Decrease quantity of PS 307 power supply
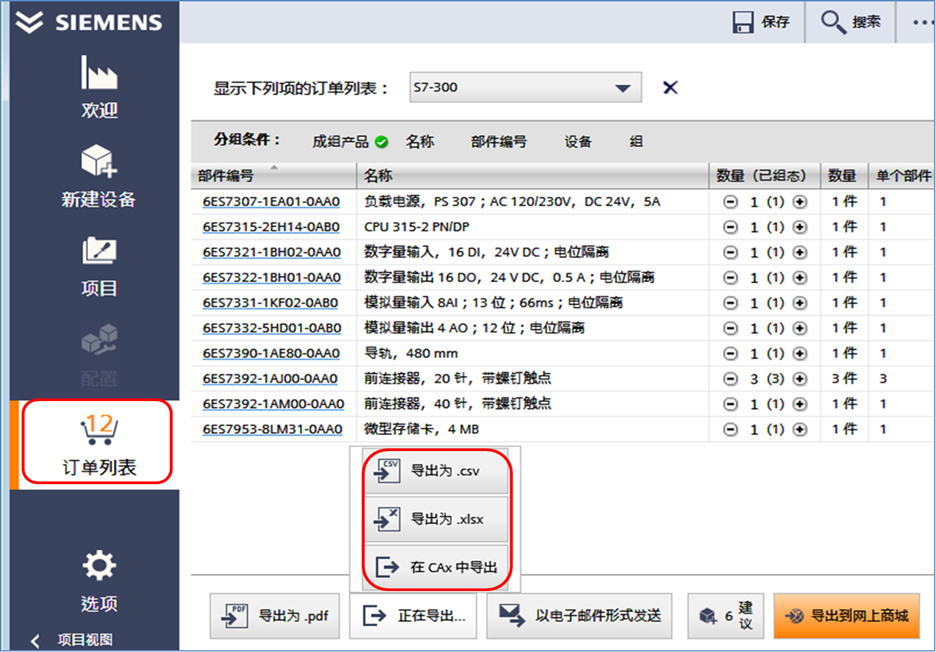936x652 pixels. [x=730, y=202]
